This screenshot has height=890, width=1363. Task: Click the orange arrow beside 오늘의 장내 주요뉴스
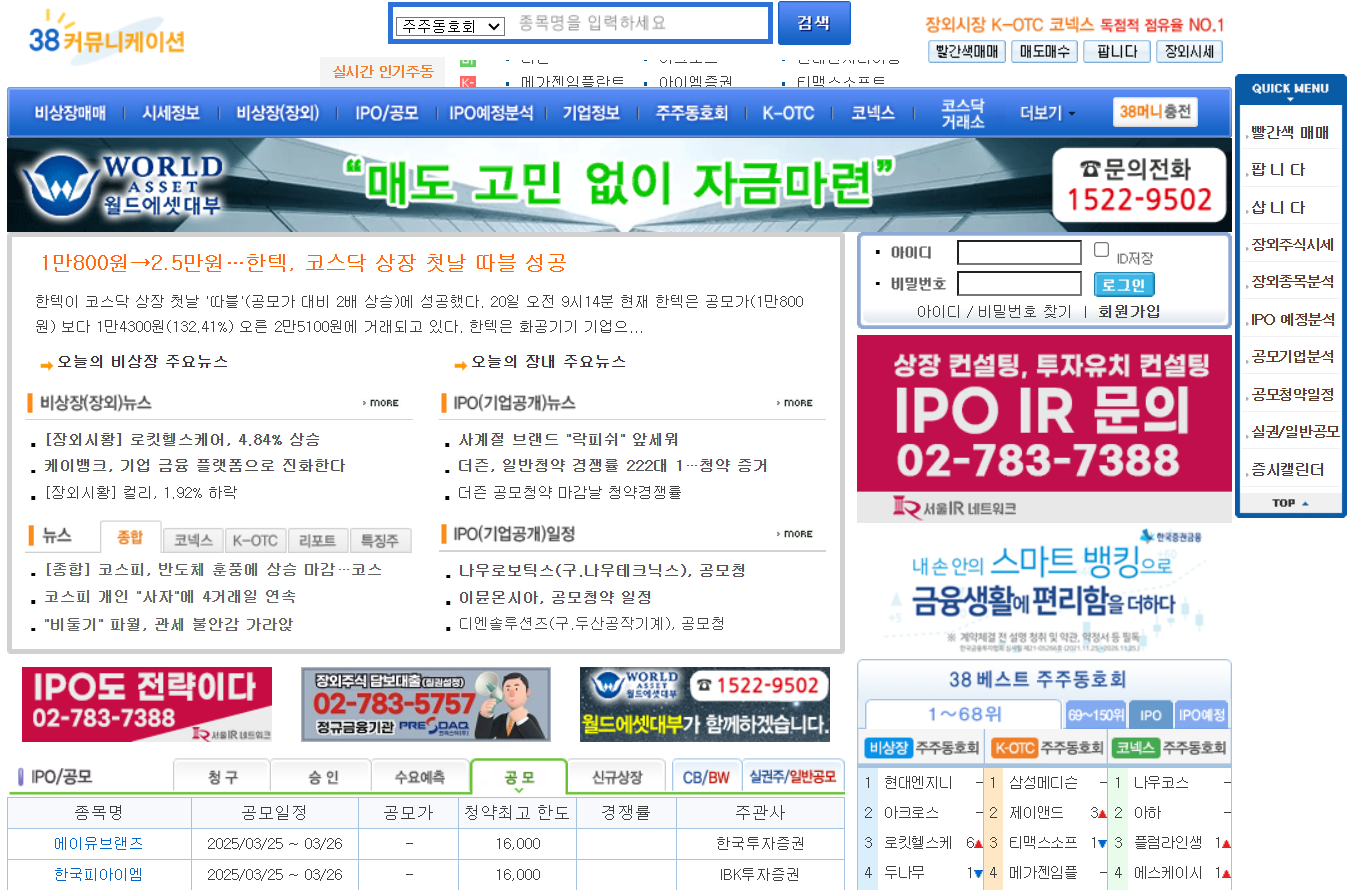462,363
